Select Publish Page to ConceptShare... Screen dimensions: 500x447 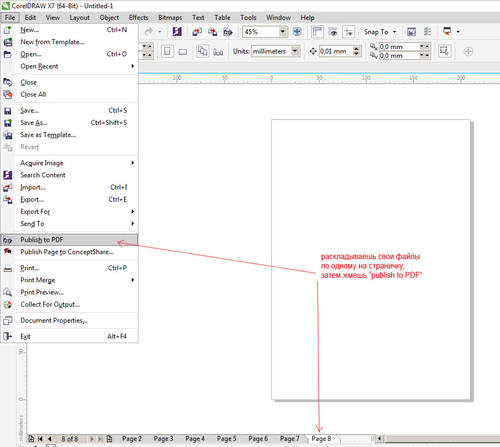tap(69, 252)
